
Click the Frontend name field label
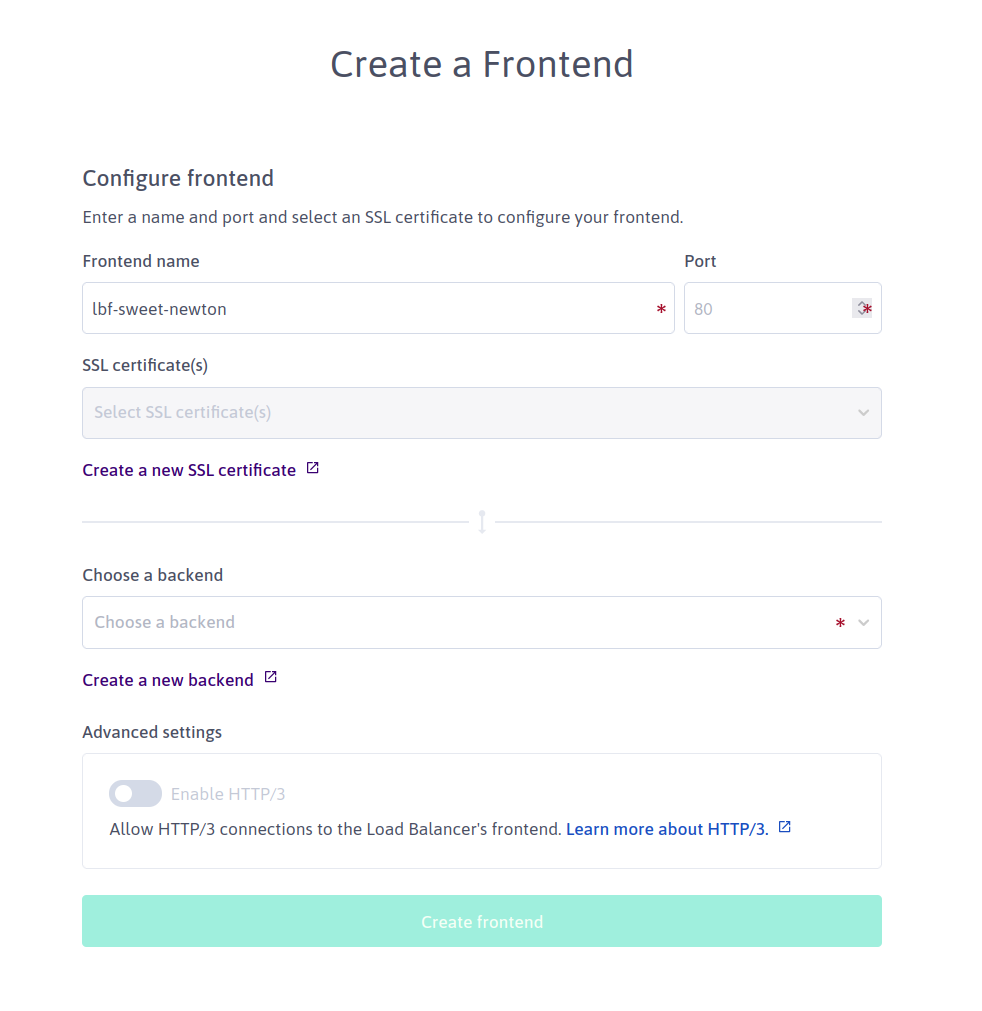[x=141, y=261]
